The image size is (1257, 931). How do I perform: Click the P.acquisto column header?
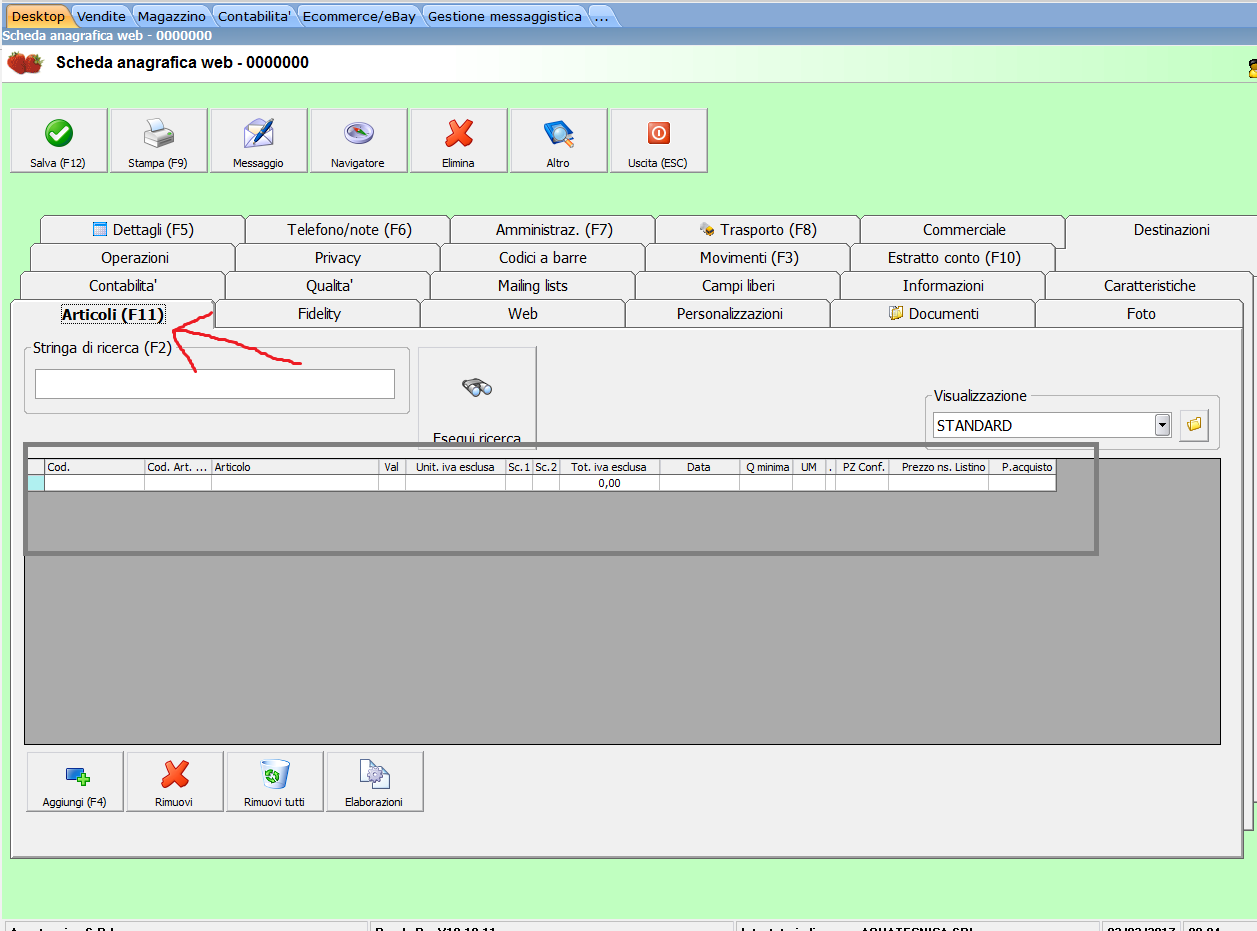(1023, 467)
